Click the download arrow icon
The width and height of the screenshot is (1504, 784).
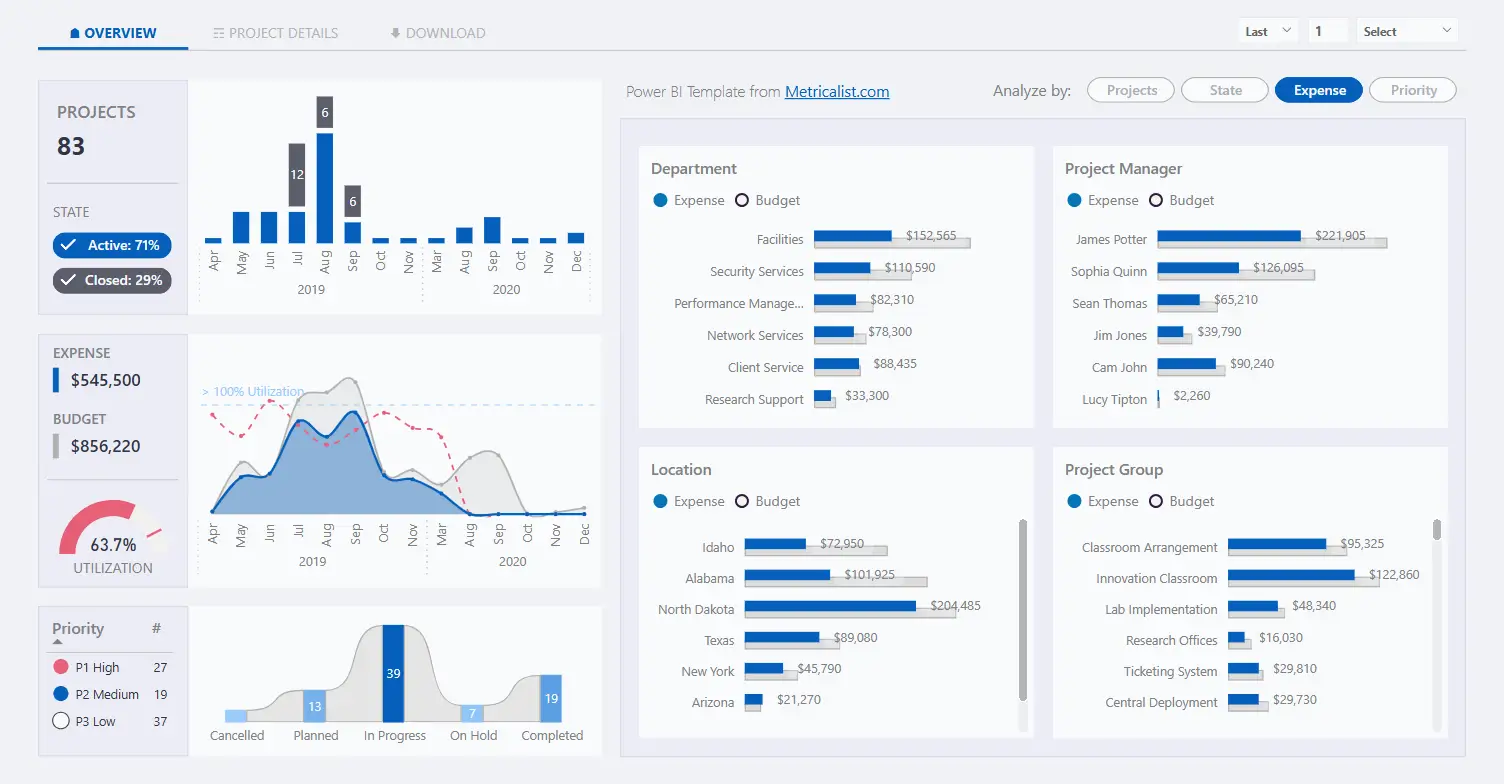click(395, 33)
